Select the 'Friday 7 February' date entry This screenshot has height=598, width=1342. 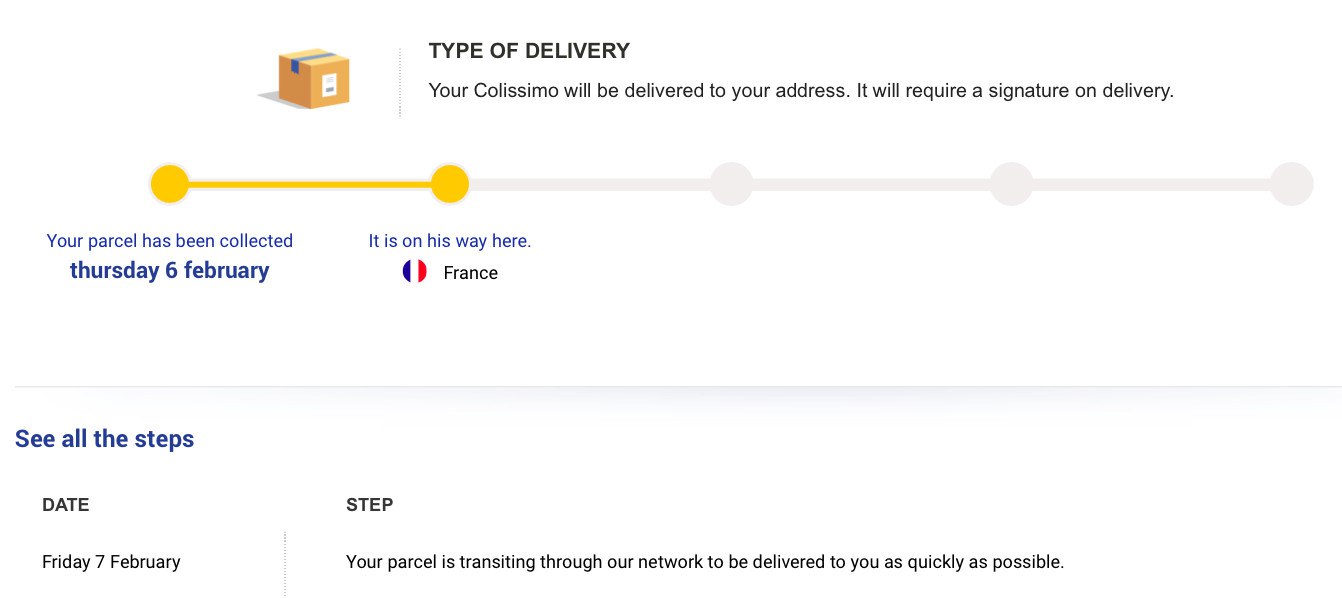111,562
